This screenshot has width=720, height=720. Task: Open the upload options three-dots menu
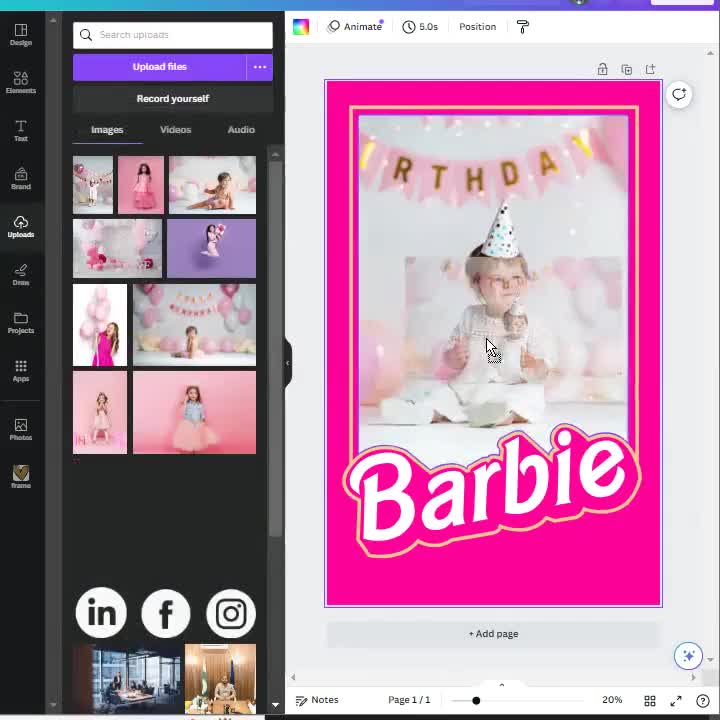tap(260, 67)
